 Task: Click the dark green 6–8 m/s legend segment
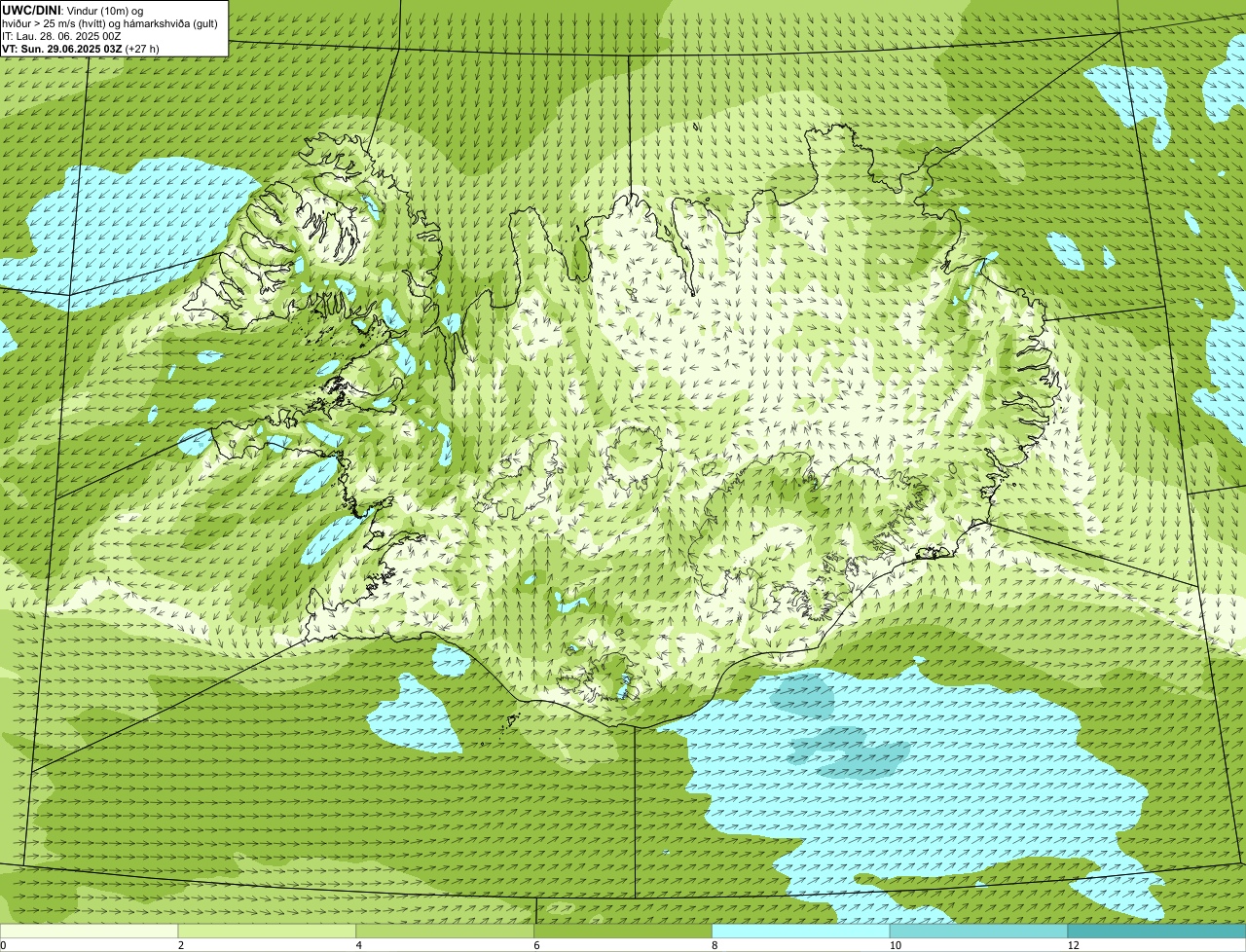click(623, 931)
